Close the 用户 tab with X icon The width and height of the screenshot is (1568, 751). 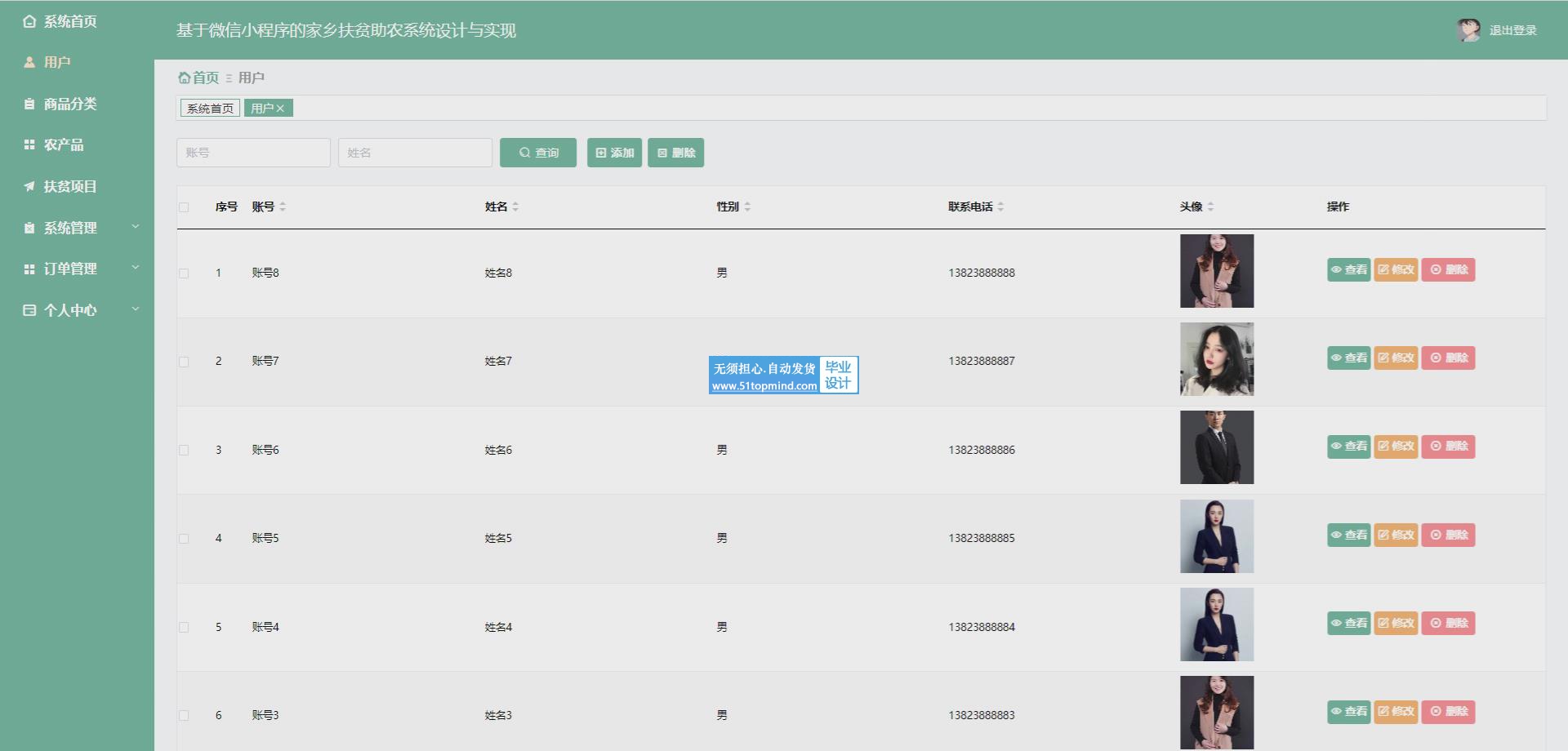280,109
